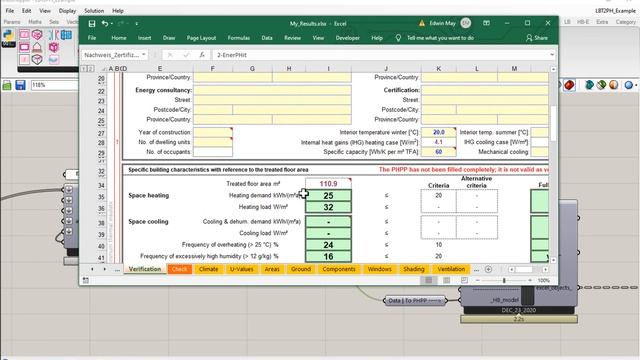
Task: Switch to the Climate sheet tab
Action: click(209, 269)
